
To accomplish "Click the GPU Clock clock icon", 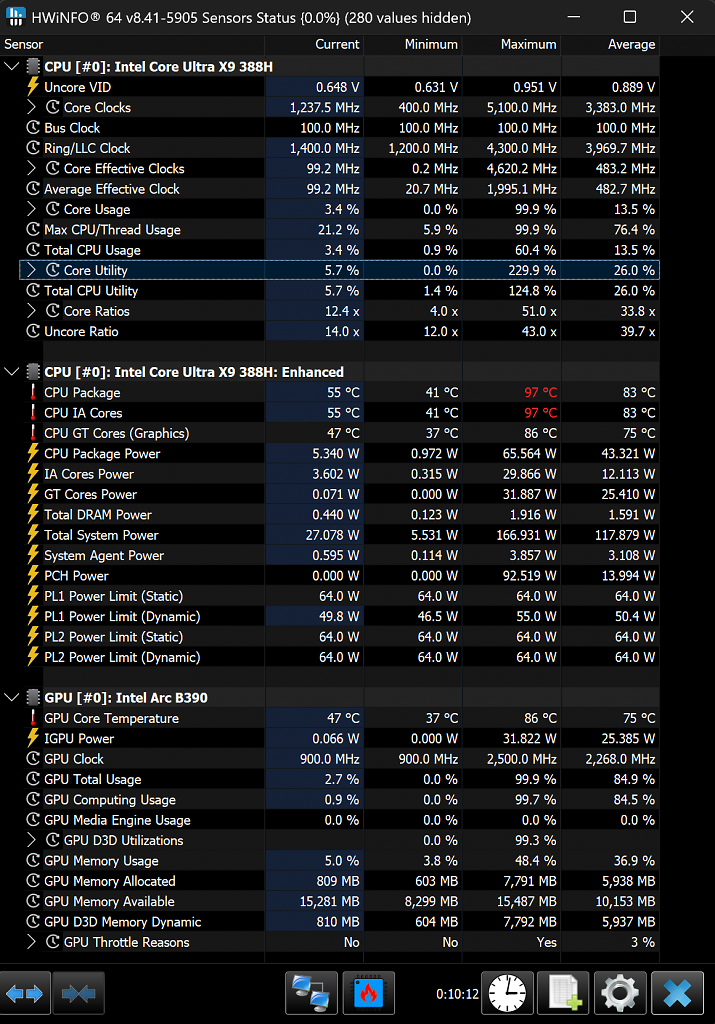I will point(33,759).
